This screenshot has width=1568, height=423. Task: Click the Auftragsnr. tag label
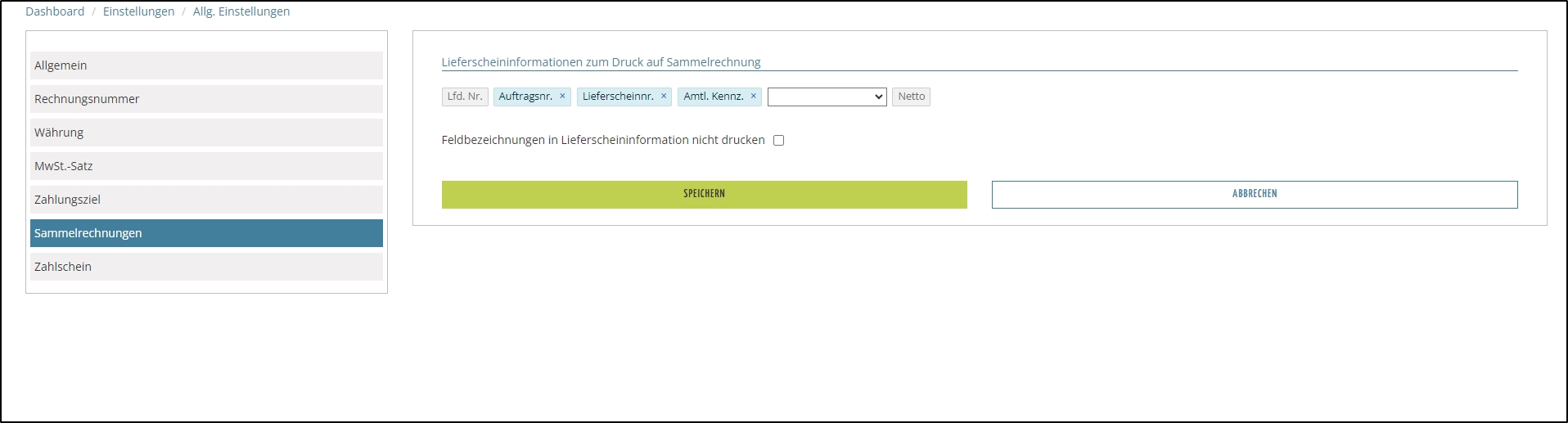point(525,97)
